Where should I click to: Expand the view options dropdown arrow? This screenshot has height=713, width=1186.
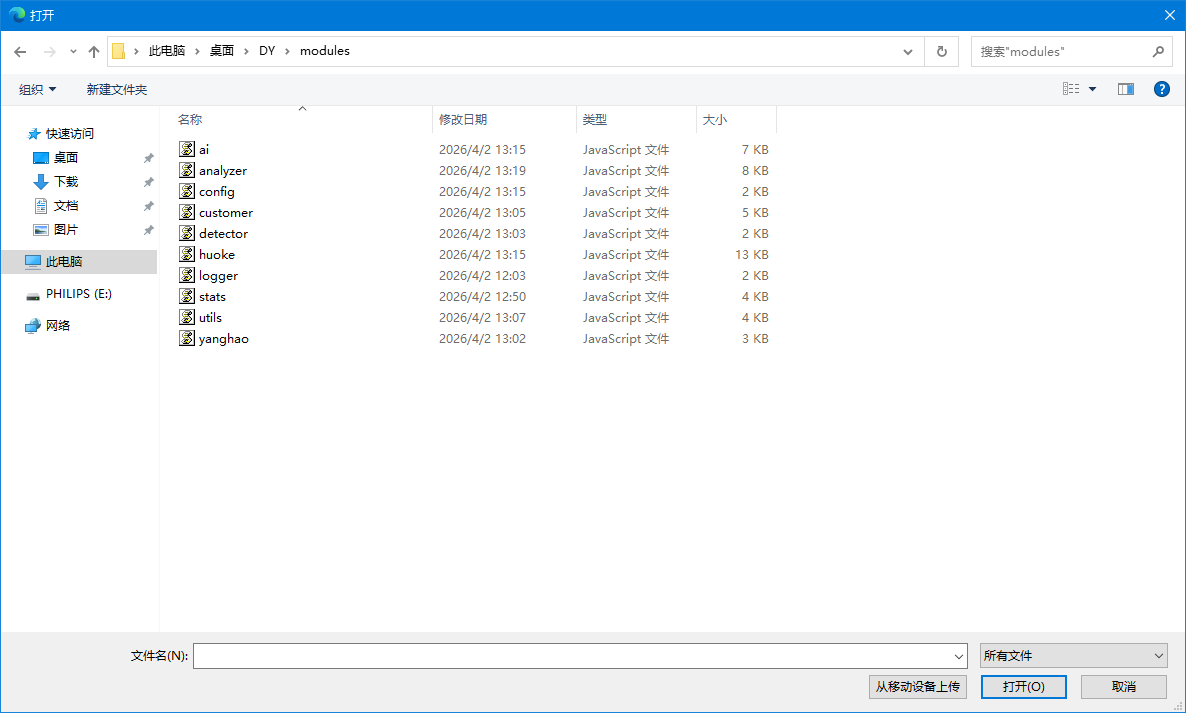click(1092, 89)
